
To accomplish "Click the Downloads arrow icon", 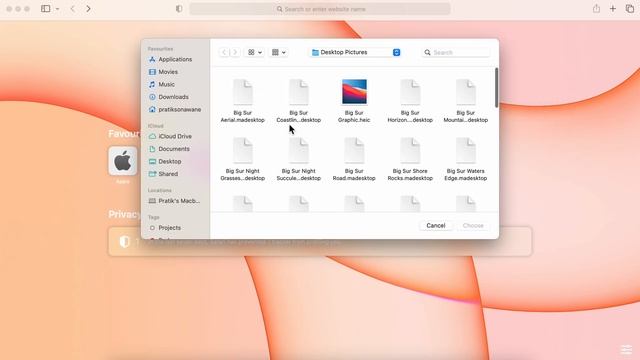I will coord(152,97).
